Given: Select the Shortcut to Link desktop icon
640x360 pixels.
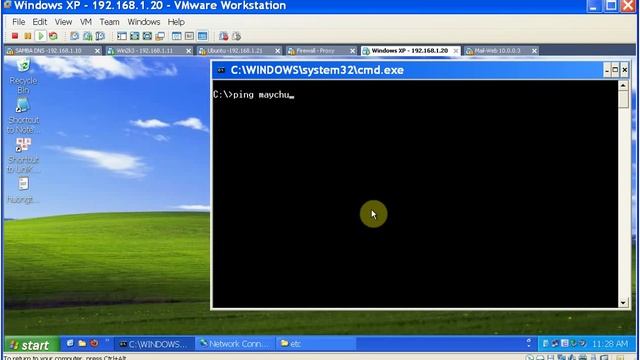Looking at the screenshot, I should point(23,156).
